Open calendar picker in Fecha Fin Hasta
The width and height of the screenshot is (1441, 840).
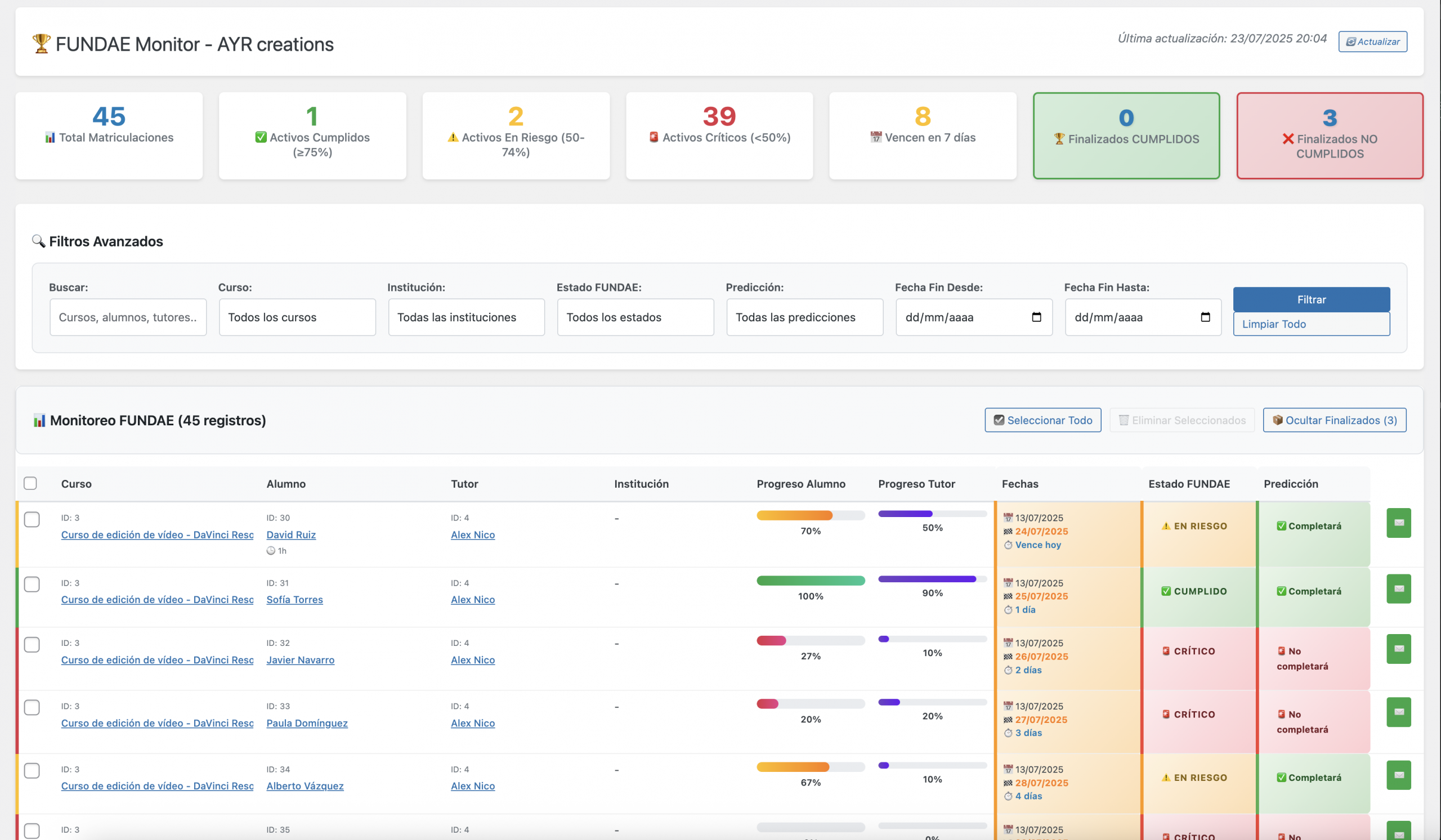[x=1205, y=317]
